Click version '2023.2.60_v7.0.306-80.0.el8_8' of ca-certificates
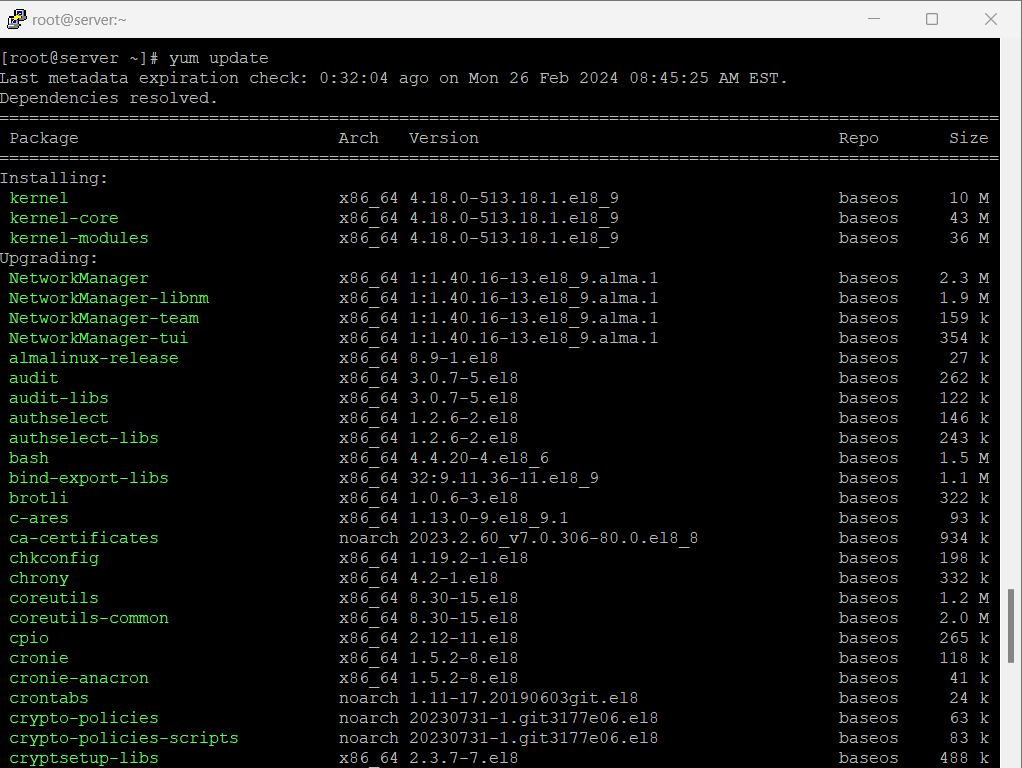The height and width of the screenshot is (768, 1022). 553,538
